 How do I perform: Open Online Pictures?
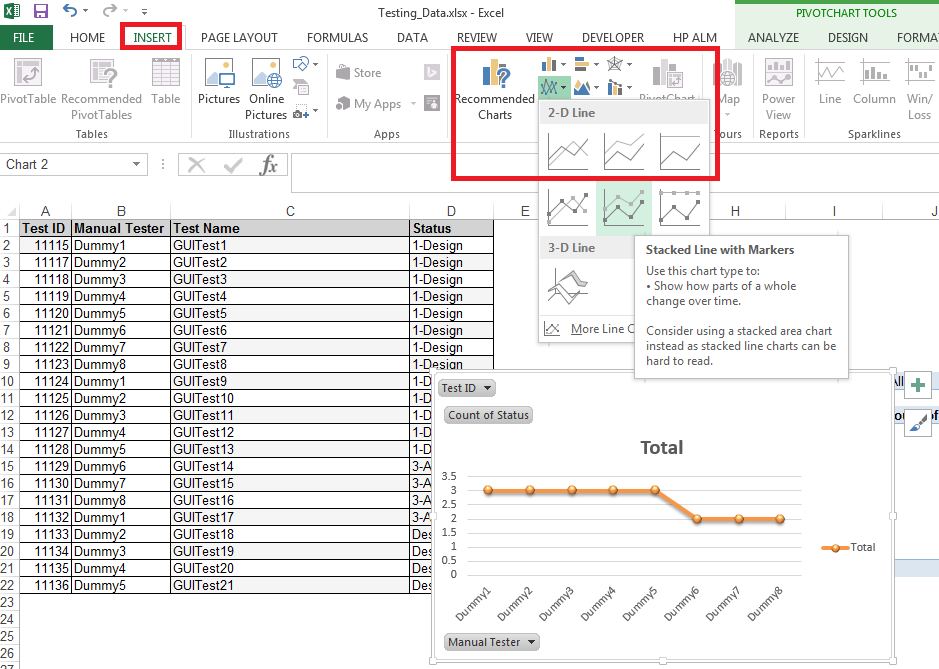pyautogui.click(x=266, y=89)
